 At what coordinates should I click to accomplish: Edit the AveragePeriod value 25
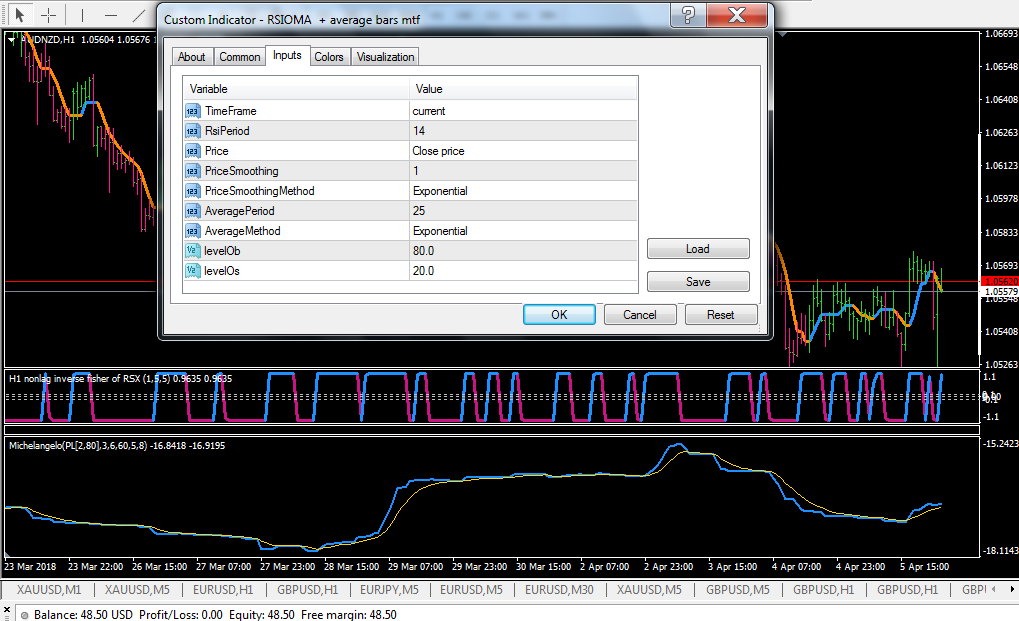click(x=522, y=211)
